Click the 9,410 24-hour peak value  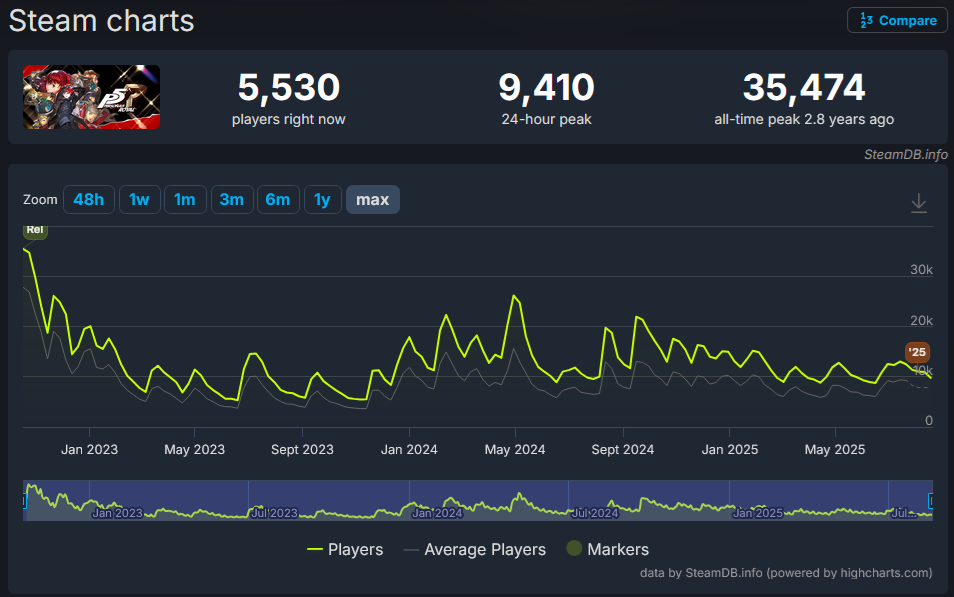coord(546,87)
